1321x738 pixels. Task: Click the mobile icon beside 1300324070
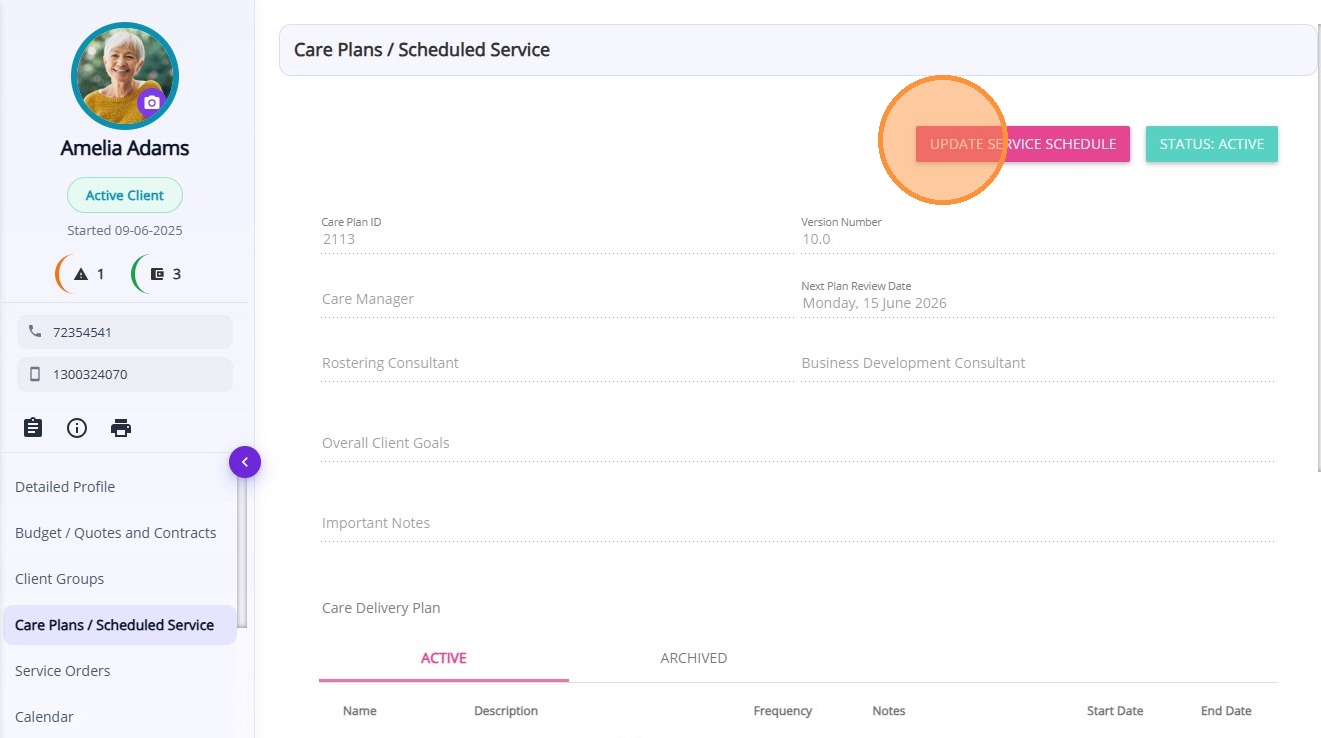(36, 375)
